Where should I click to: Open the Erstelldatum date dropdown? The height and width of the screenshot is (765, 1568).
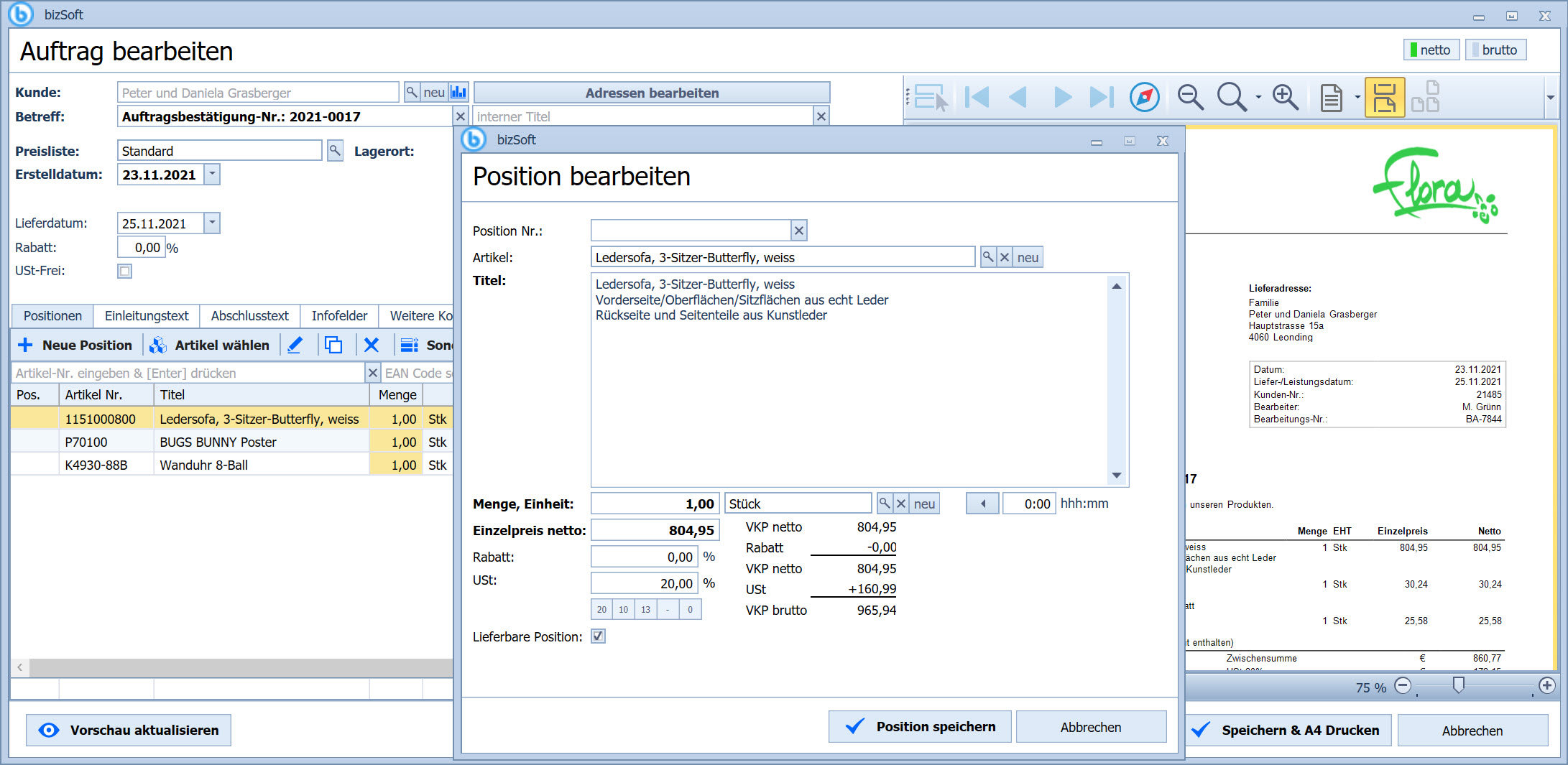(x=212, y=174)
